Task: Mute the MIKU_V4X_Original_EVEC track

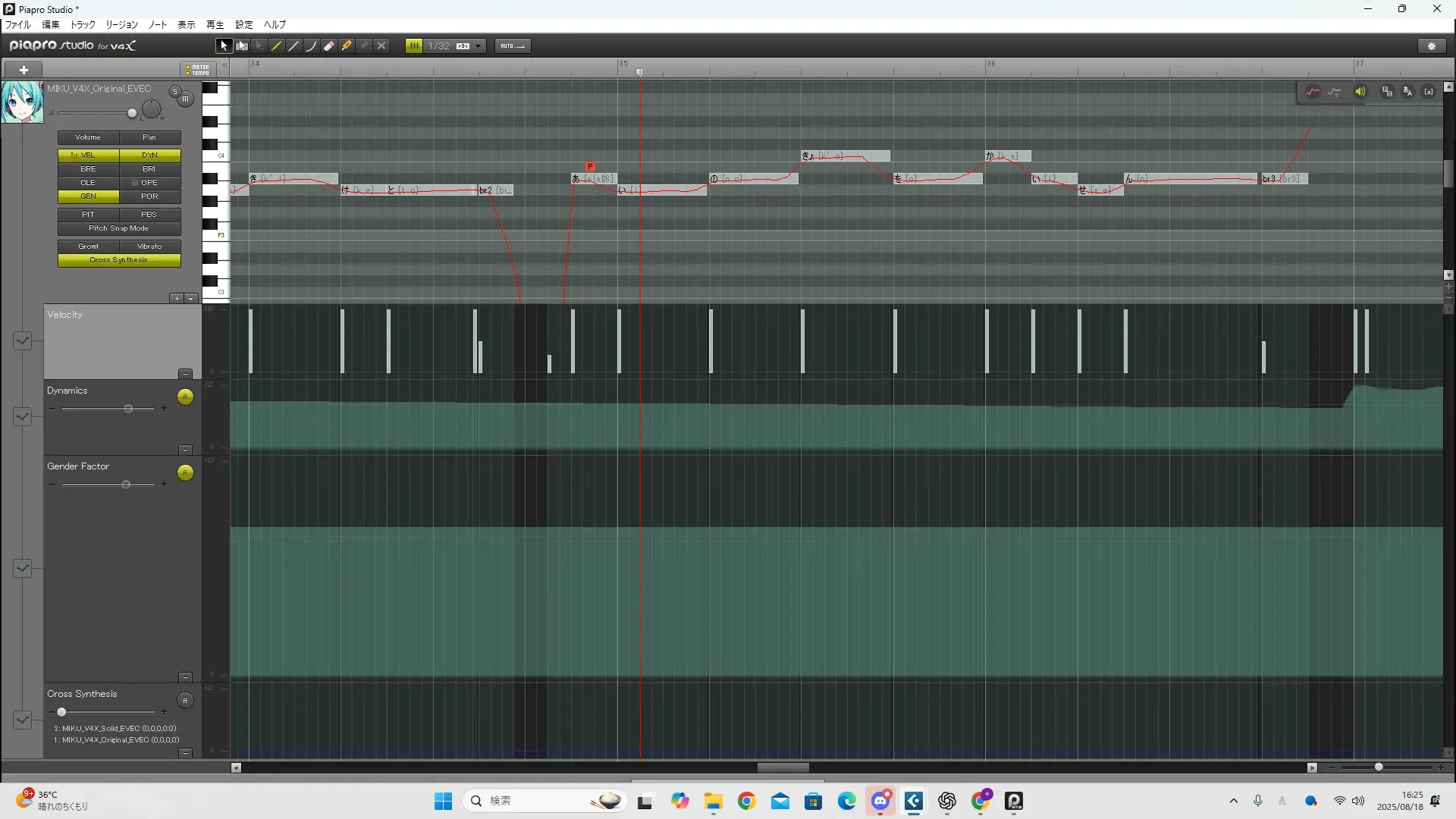Action: click(186, 99)
